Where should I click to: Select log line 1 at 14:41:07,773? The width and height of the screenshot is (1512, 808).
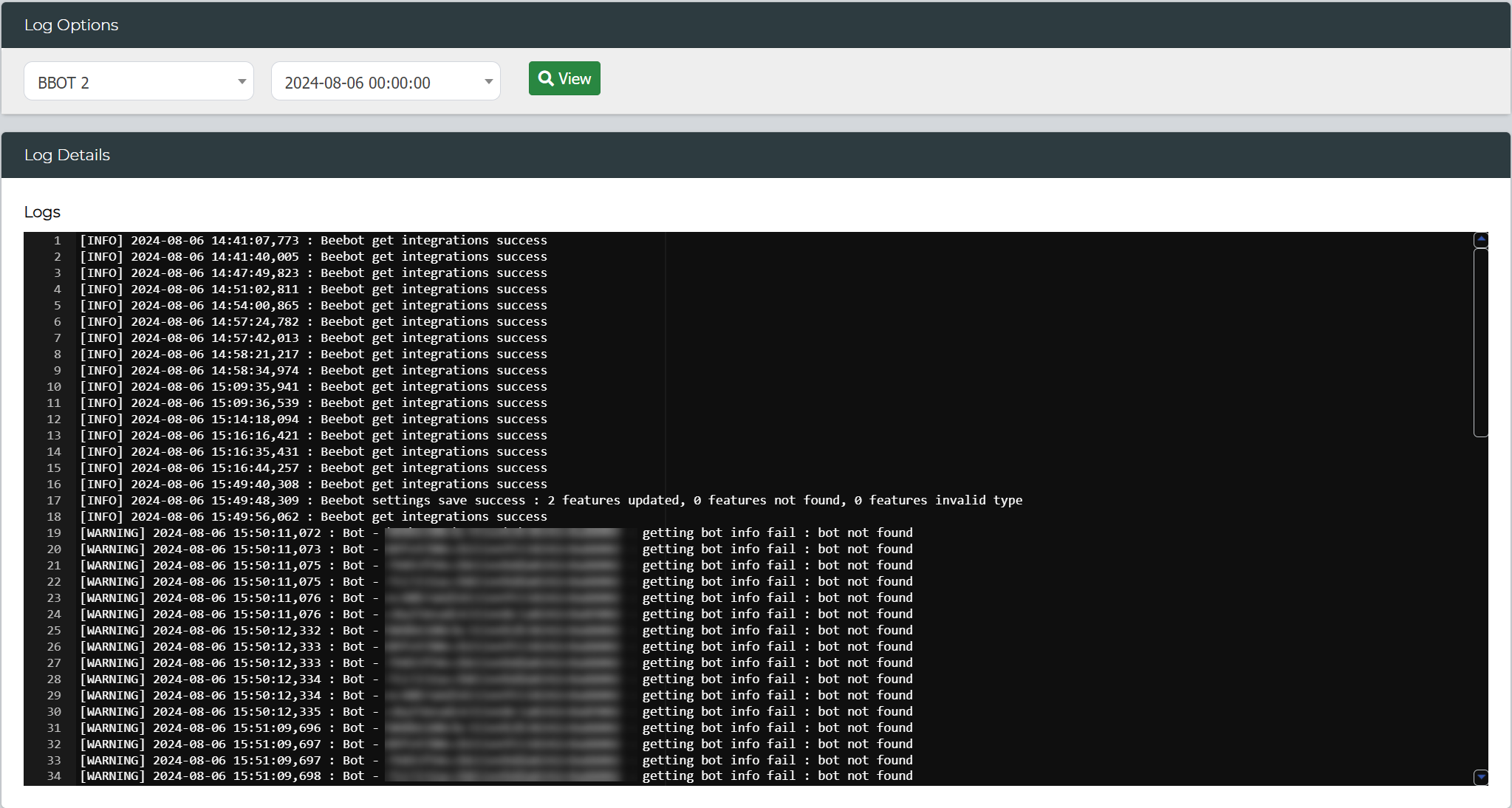(x=313, y=240)
